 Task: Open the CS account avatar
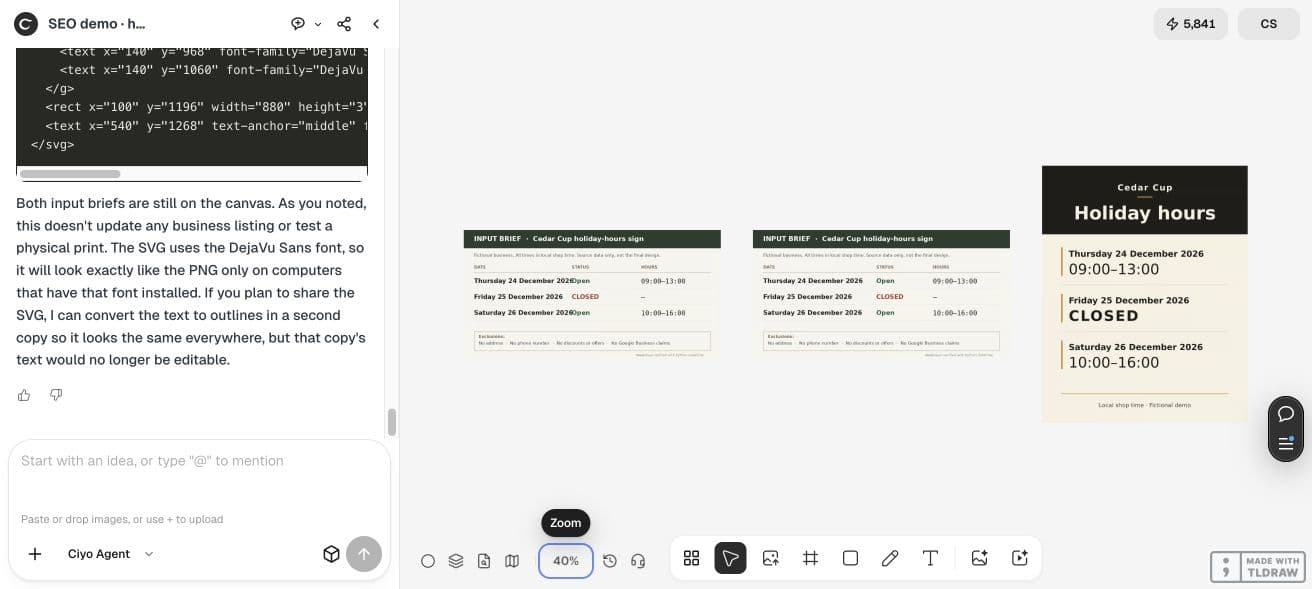1268,24
